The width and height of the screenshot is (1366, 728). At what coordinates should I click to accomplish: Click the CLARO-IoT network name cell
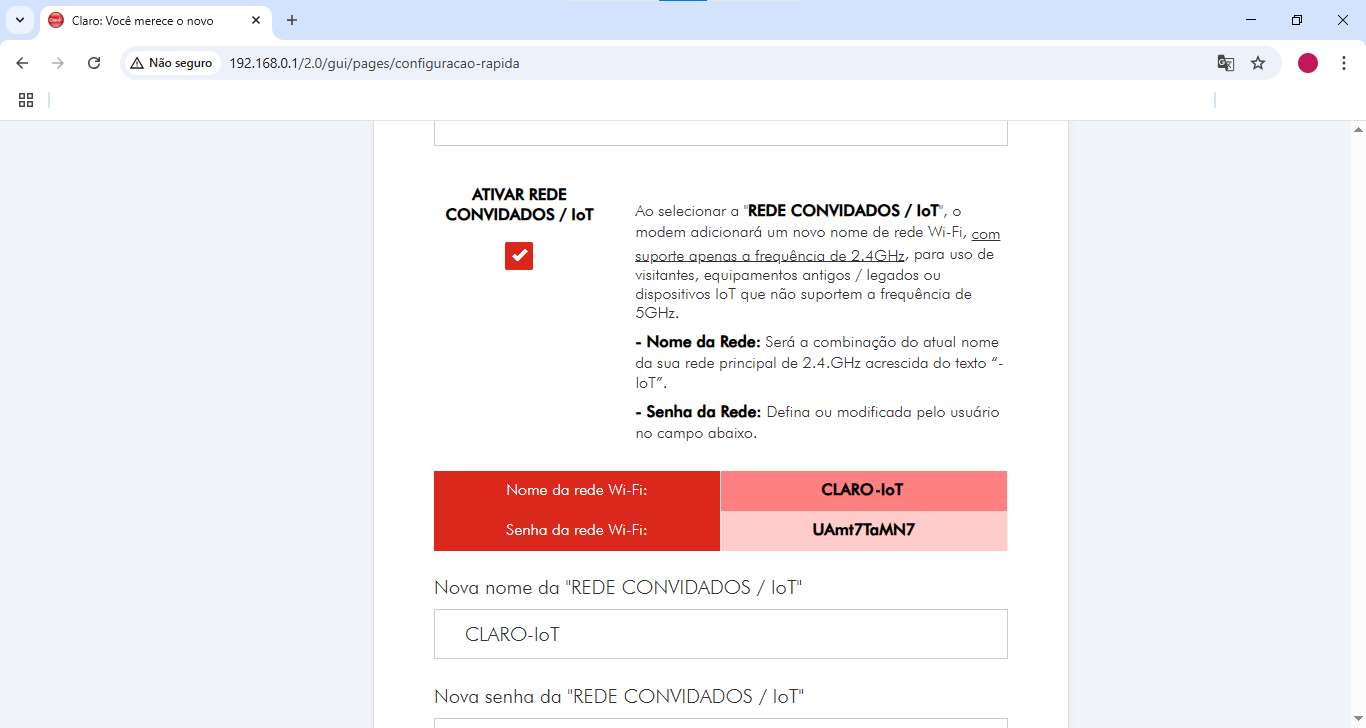[x=863, y=491]
